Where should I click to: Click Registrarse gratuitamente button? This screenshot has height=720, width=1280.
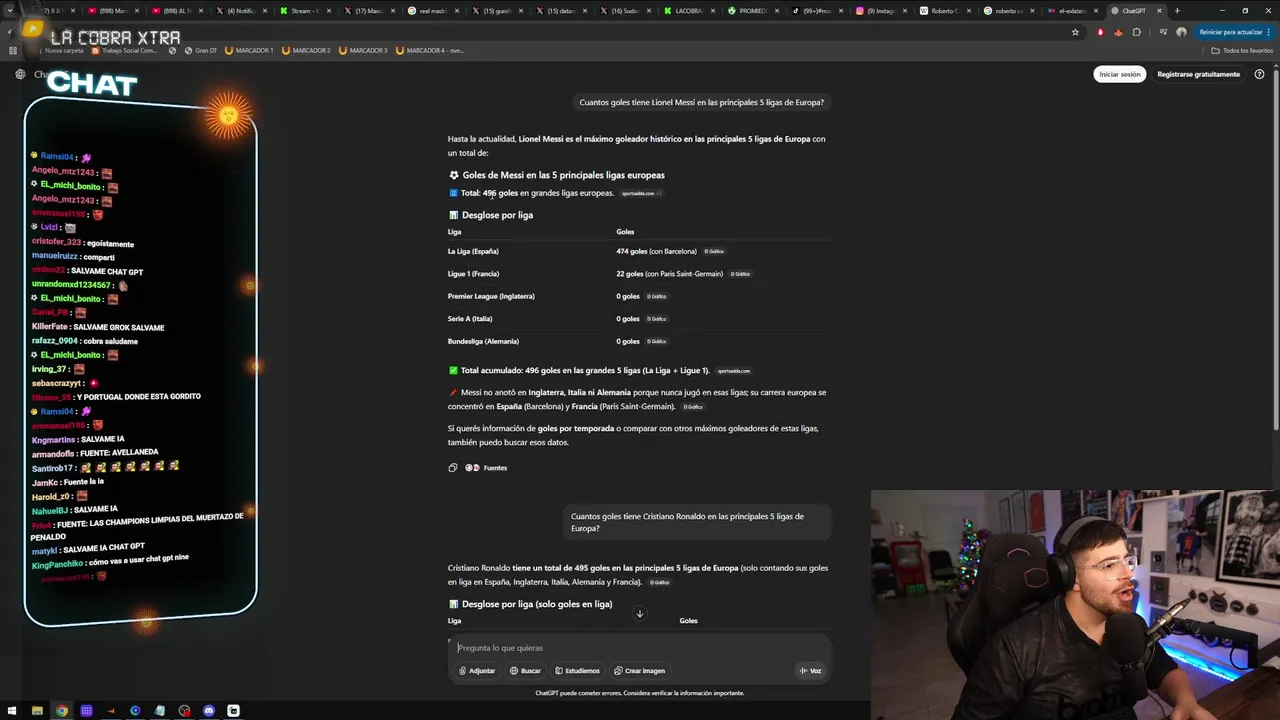click(x=1198, y=74)
